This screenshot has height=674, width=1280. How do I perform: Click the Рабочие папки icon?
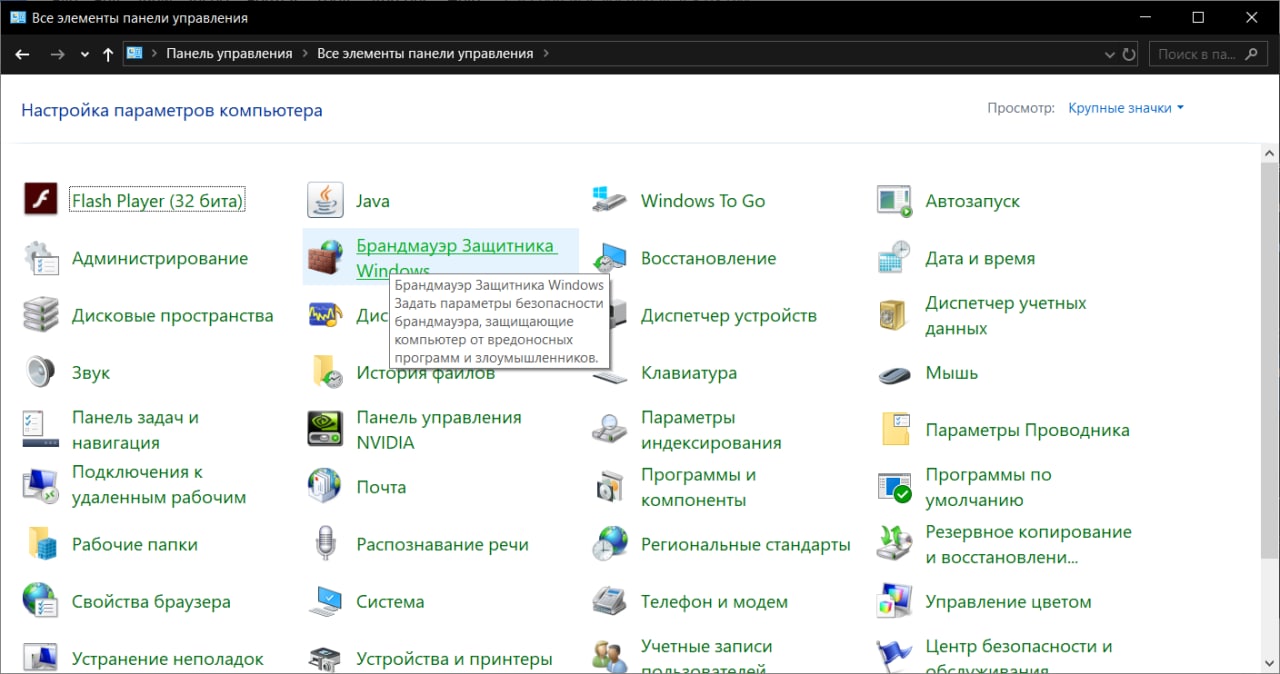pos(41,544)
